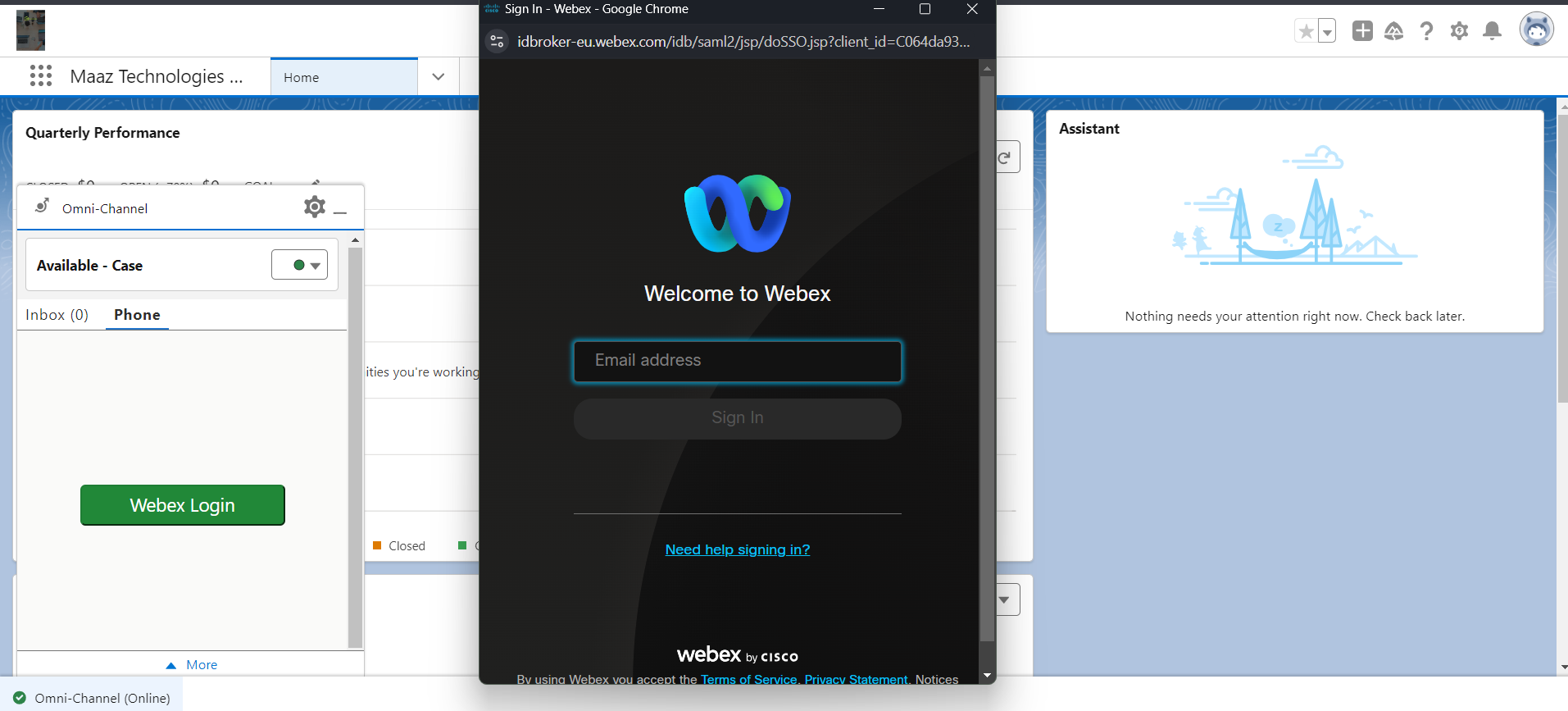Viewport: 1568px width, 711px height.
Task: Click the Omni-Channel panel scrollbar
Action: click(355, 448)
